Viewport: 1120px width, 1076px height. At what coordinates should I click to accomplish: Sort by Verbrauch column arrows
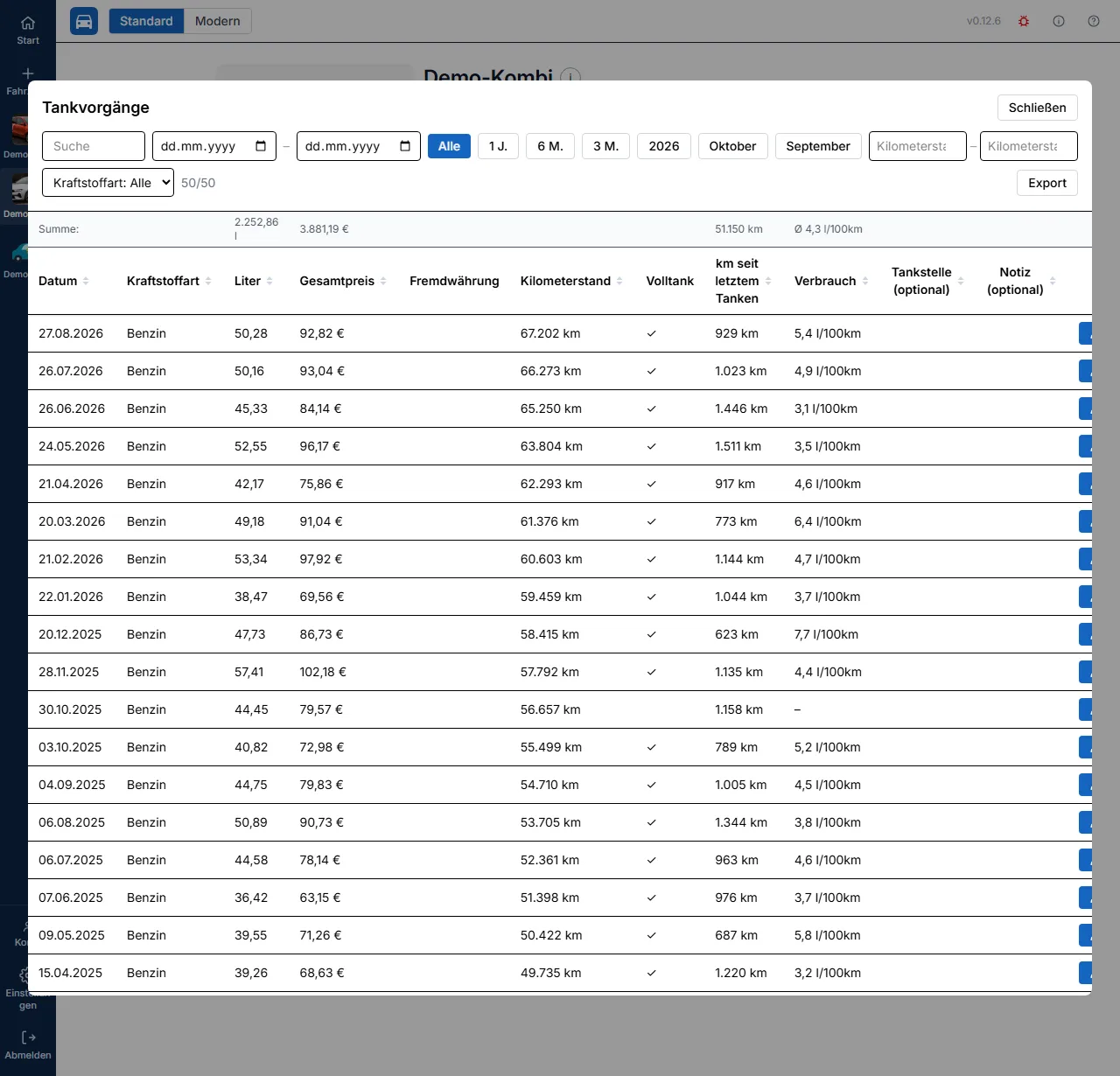coord(865,281)
